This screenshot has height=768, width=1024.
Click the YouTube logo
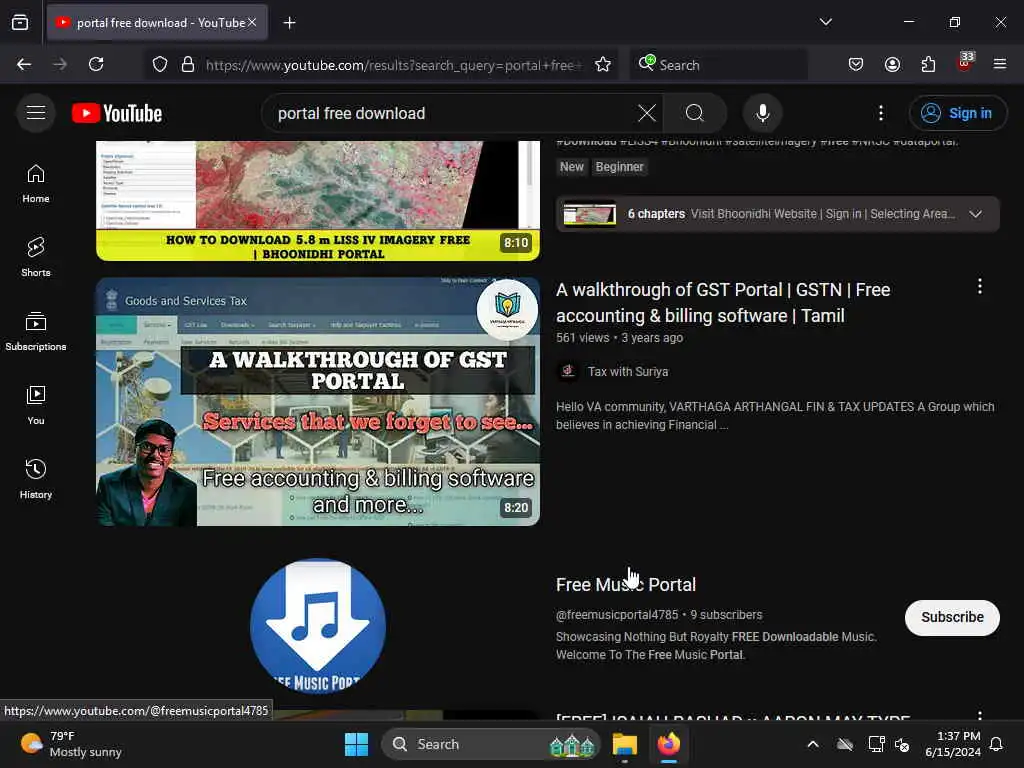click(x=117, y=114)
